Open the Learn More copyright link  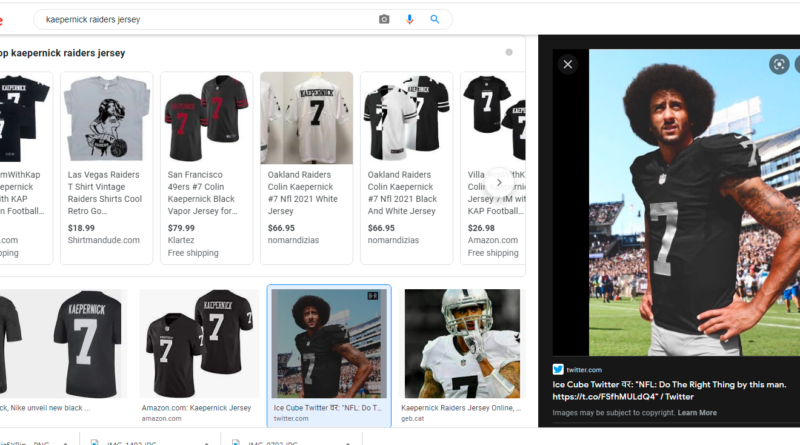697,413
